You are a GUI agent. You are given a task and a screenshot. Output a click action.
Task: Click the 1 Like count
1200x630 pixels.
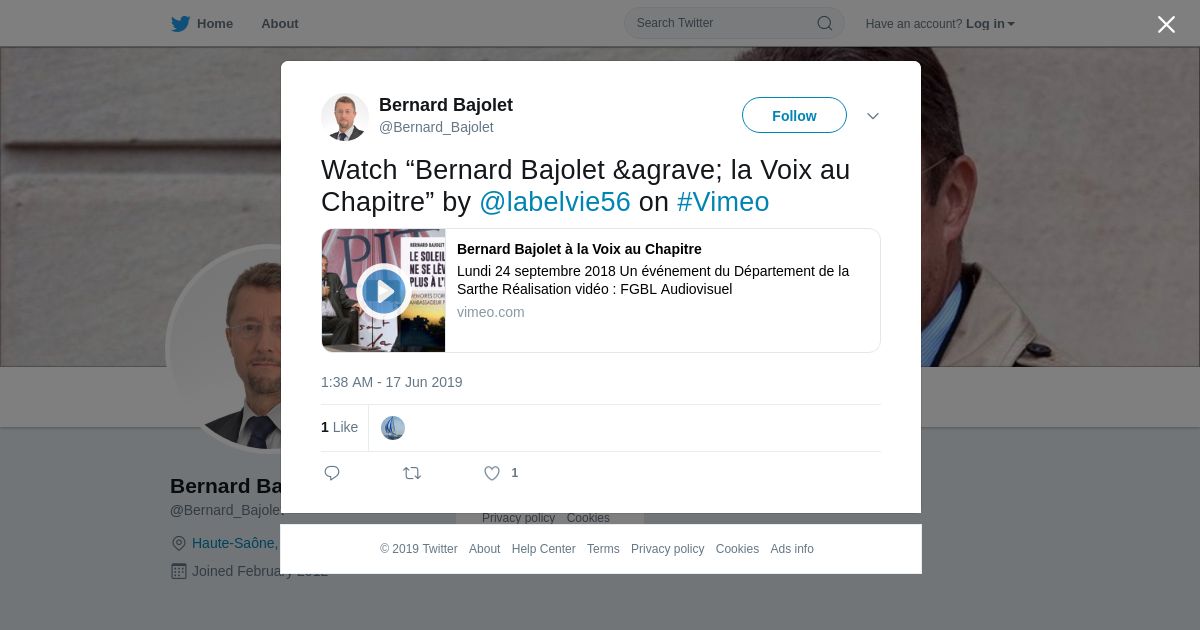pyautogui.click(x=339, y=427)
